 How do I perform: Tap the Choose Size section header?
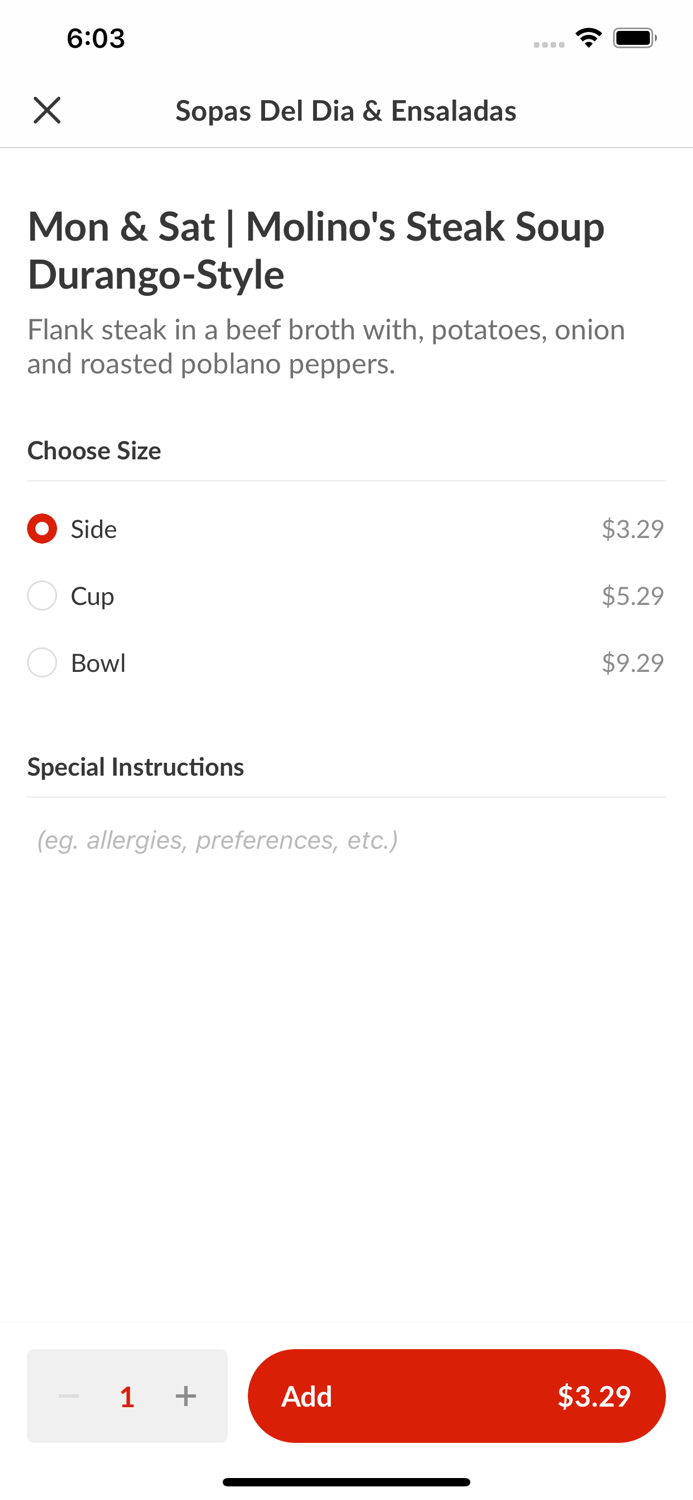[x=94, y=451]
